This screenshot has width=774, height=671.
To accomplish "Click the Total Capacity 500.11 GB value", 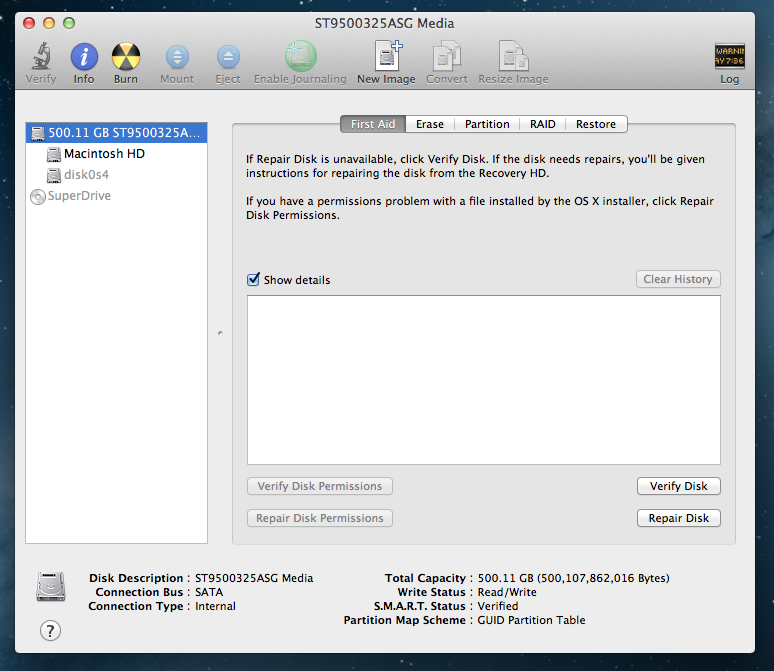I will point(573,578).
